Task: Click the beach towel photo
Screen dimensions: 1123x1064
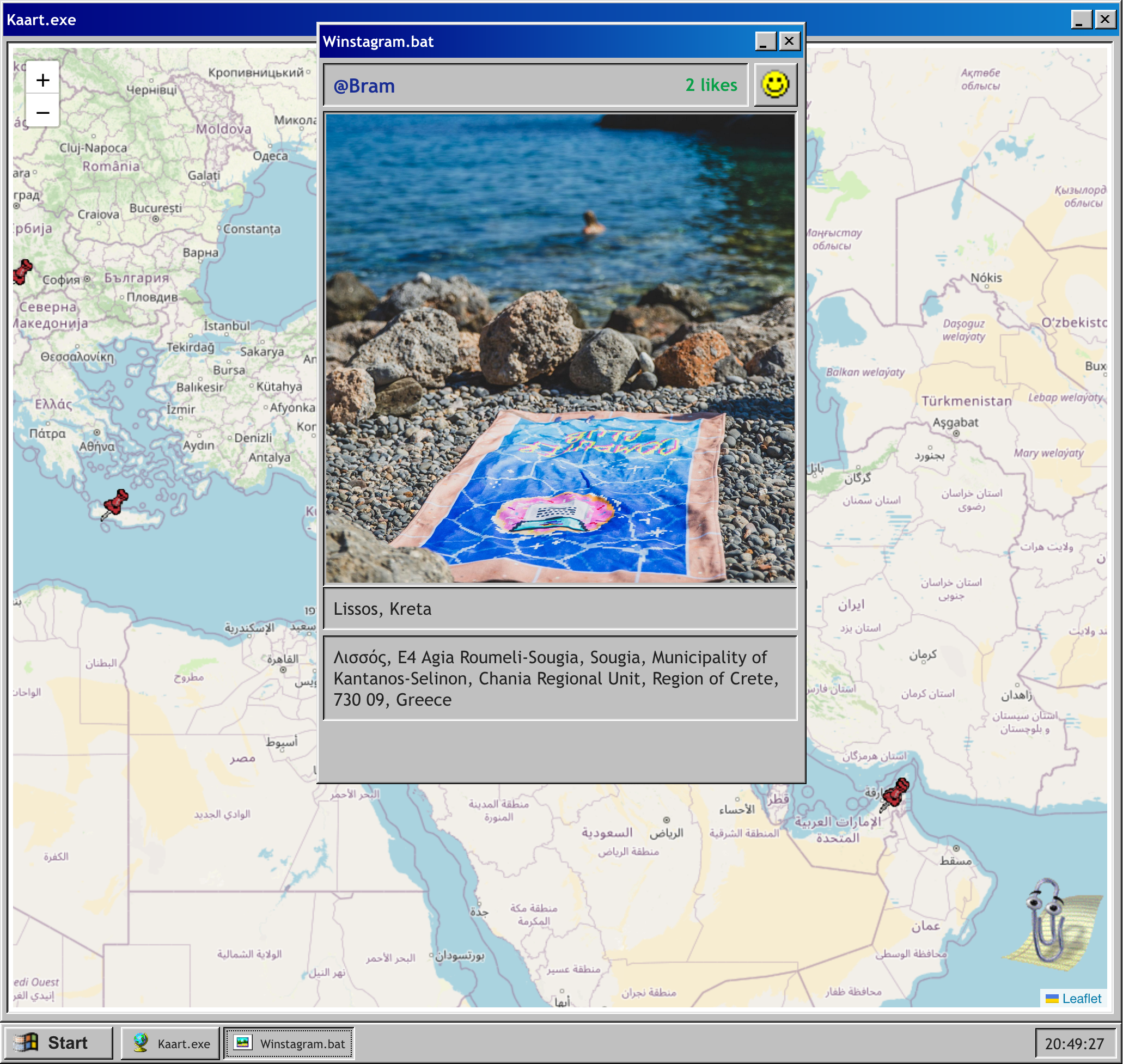Action: coord(560,349)
